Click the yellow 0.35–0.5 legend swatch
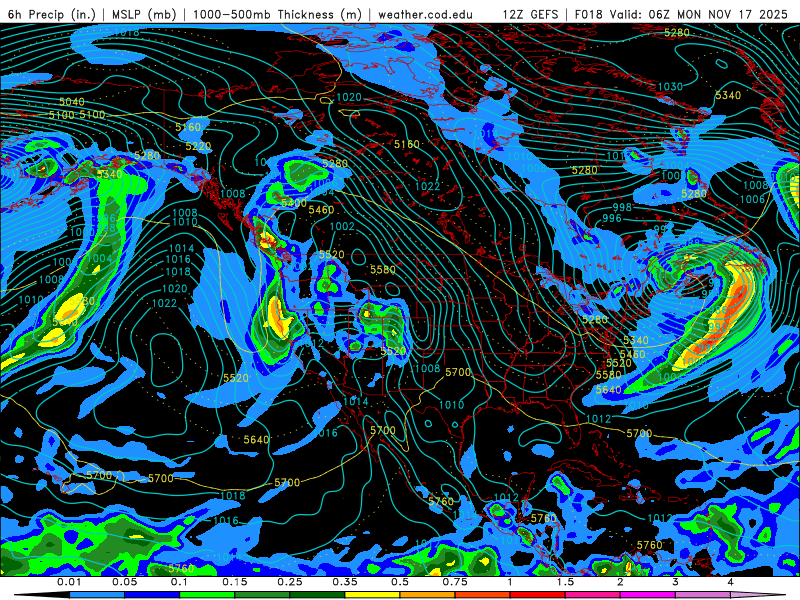This screenshot has width=800, height=600. point(372,595)
